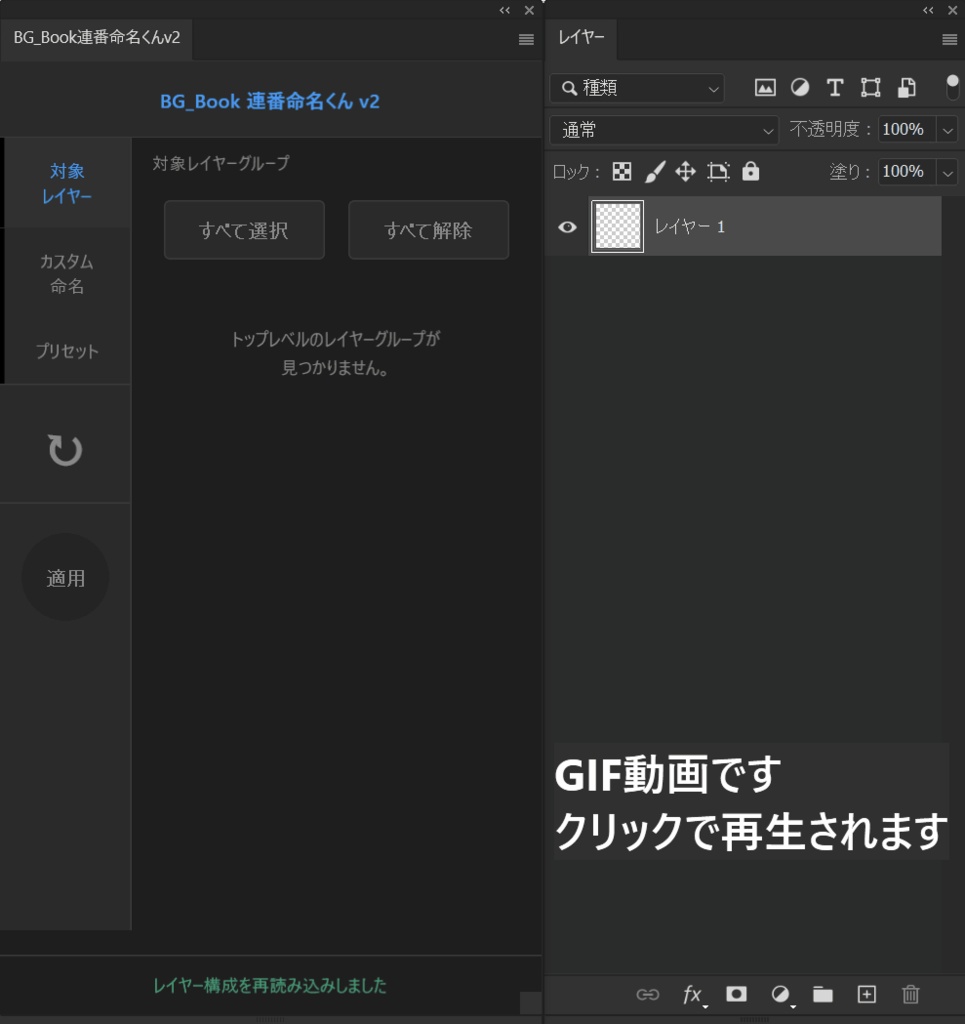Create a new group folder

coord(823,994)
